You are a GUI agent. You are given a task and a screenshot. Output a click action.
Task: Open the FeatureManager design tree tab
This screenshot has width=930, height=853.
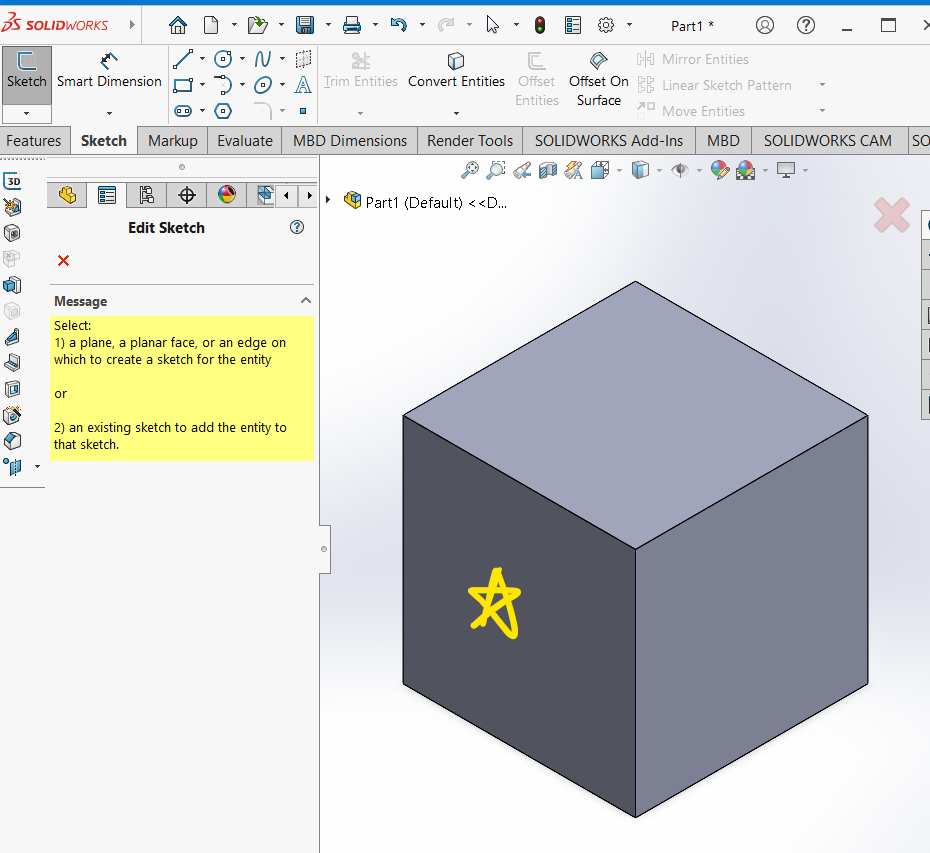[x=67, y=195]
